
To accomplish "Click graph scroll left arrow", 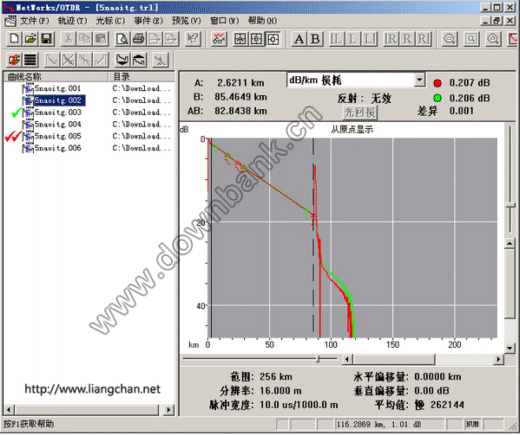I will (x=347, y=359).
